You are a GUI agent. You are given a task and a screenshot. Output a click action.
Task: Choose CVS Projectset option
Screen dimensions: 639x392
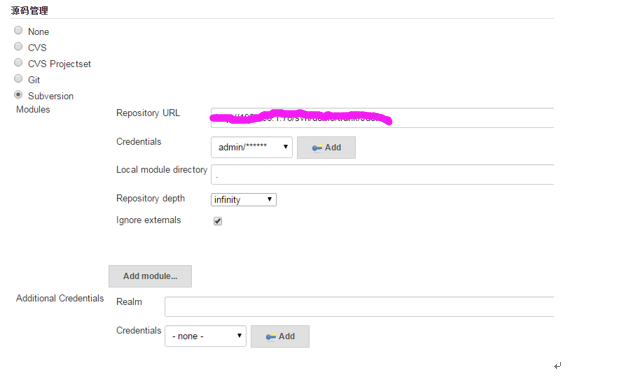tap(18, 63)
